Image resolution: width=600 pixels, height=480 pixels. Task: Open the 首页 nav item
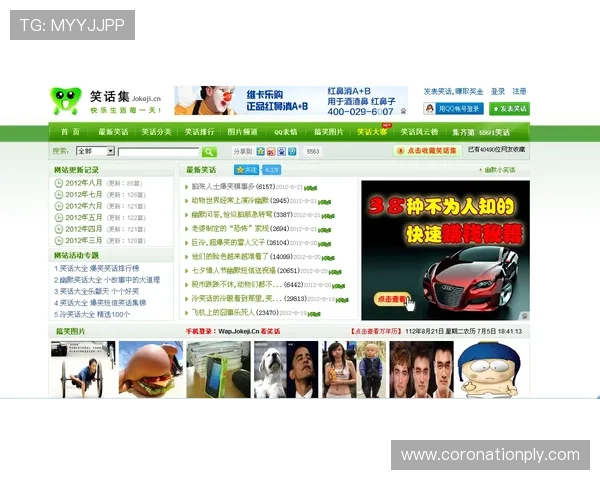(70, 132)
